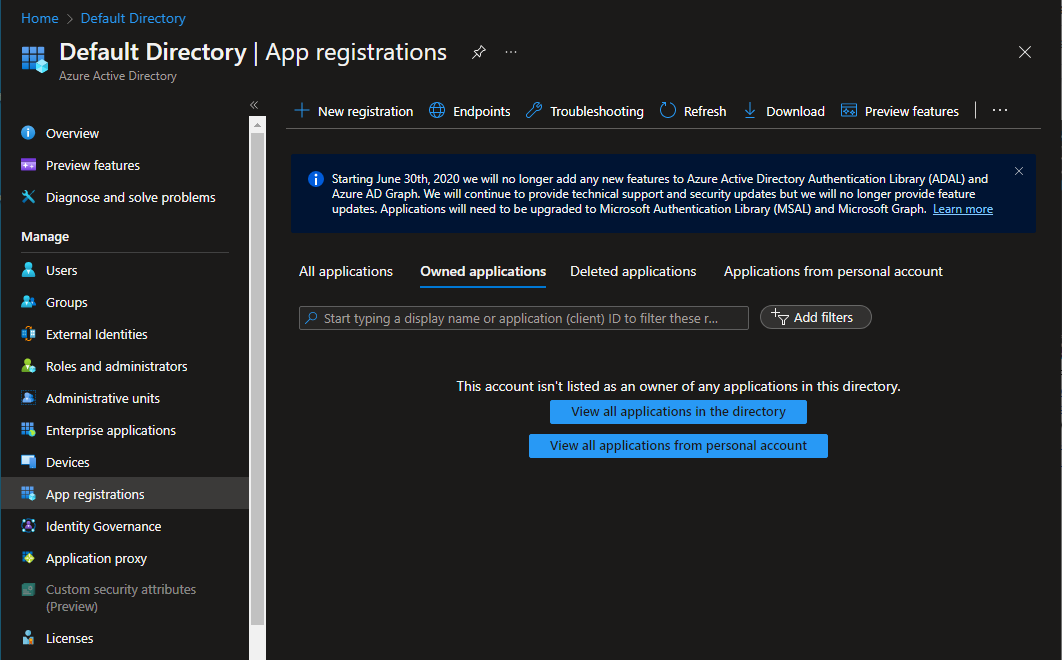Click the Download arrow icon
This screenshot has height=660, width=1062.
coord(750,110)
